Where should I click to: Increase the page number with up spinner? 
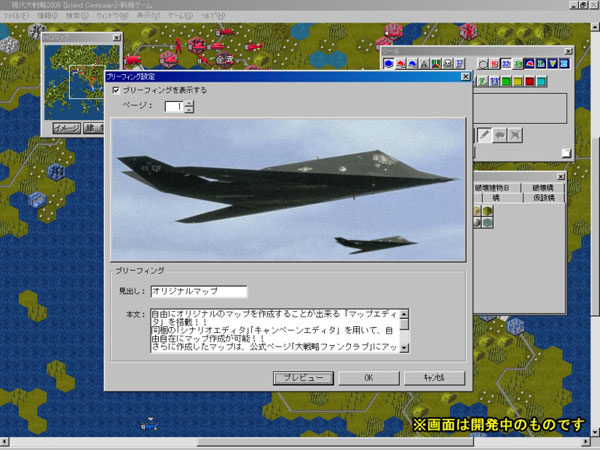(188, 101)
